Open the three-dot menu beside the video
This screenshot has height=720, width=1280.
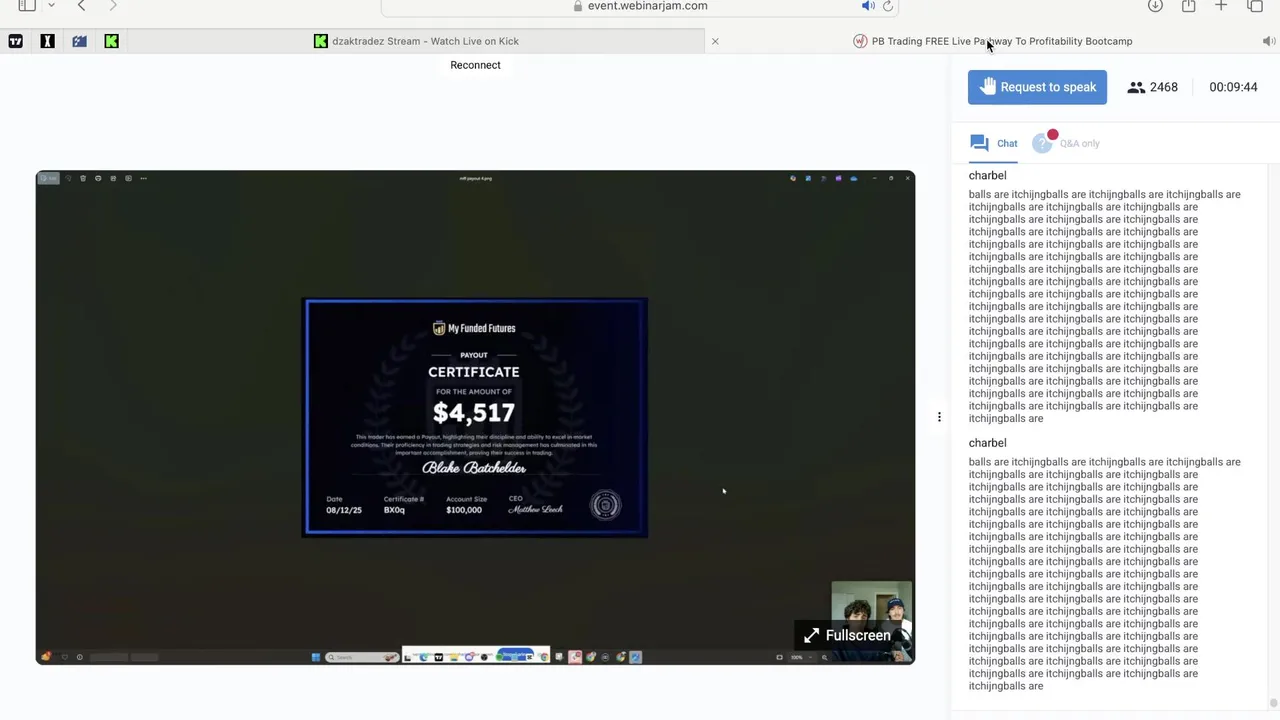point(939,417)
